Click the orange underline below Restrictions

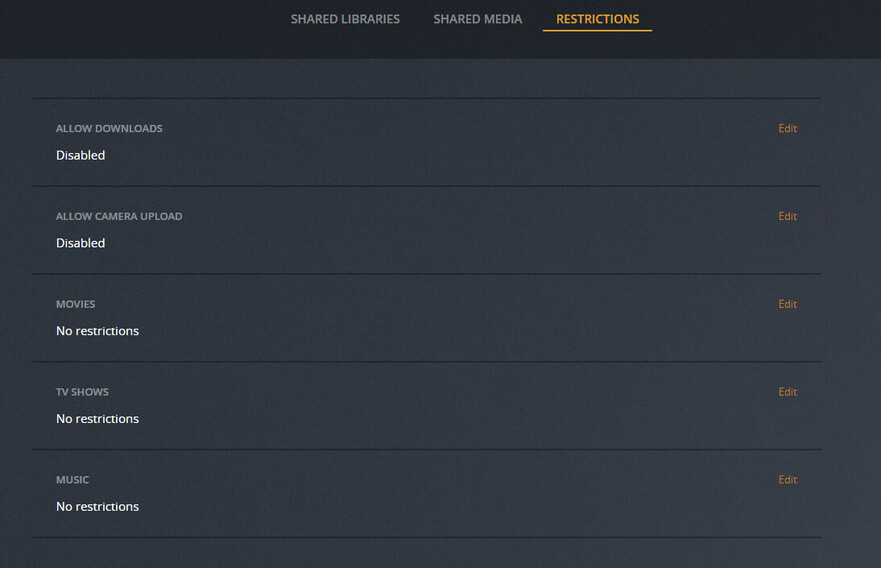tap(597, 30)
